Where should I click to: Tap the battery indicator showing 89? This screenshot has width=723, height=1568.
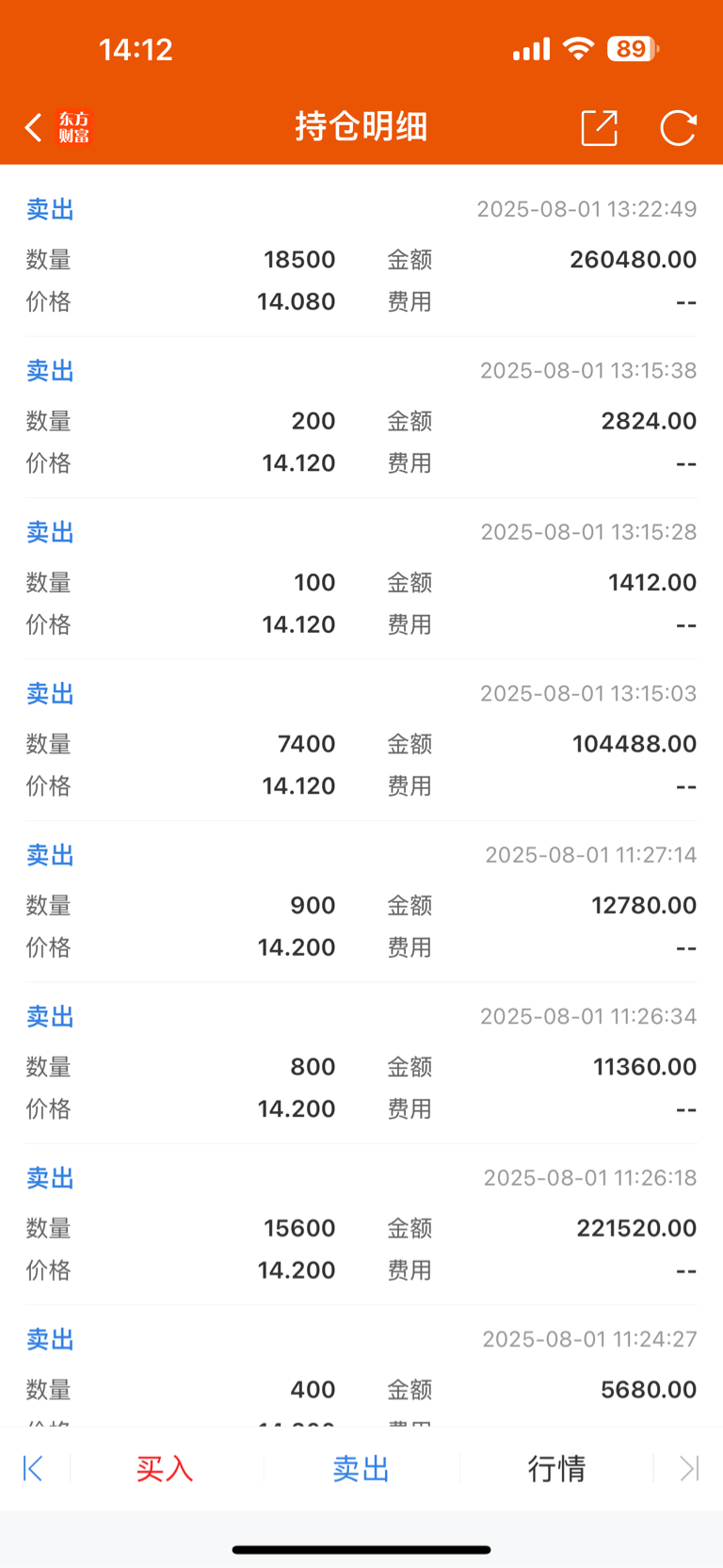(x=633, y=48)
